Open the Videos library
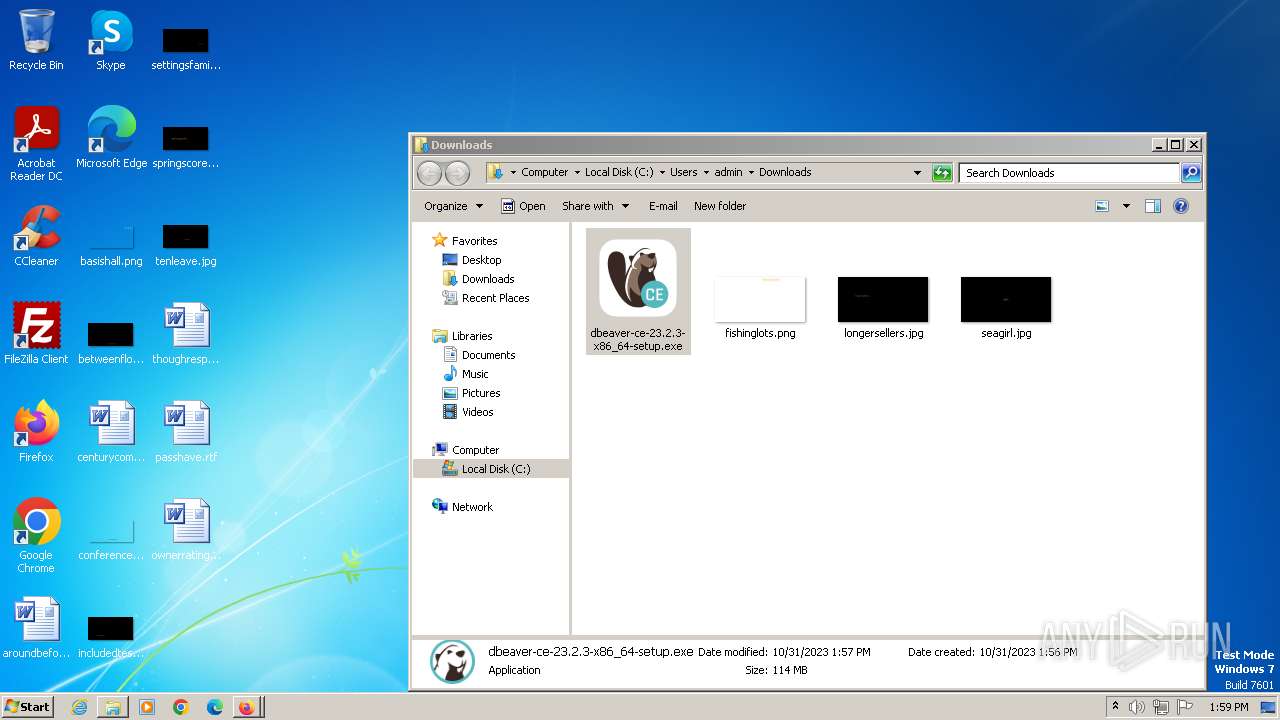This screenshot has width=1280, height=720. (477, 412)
